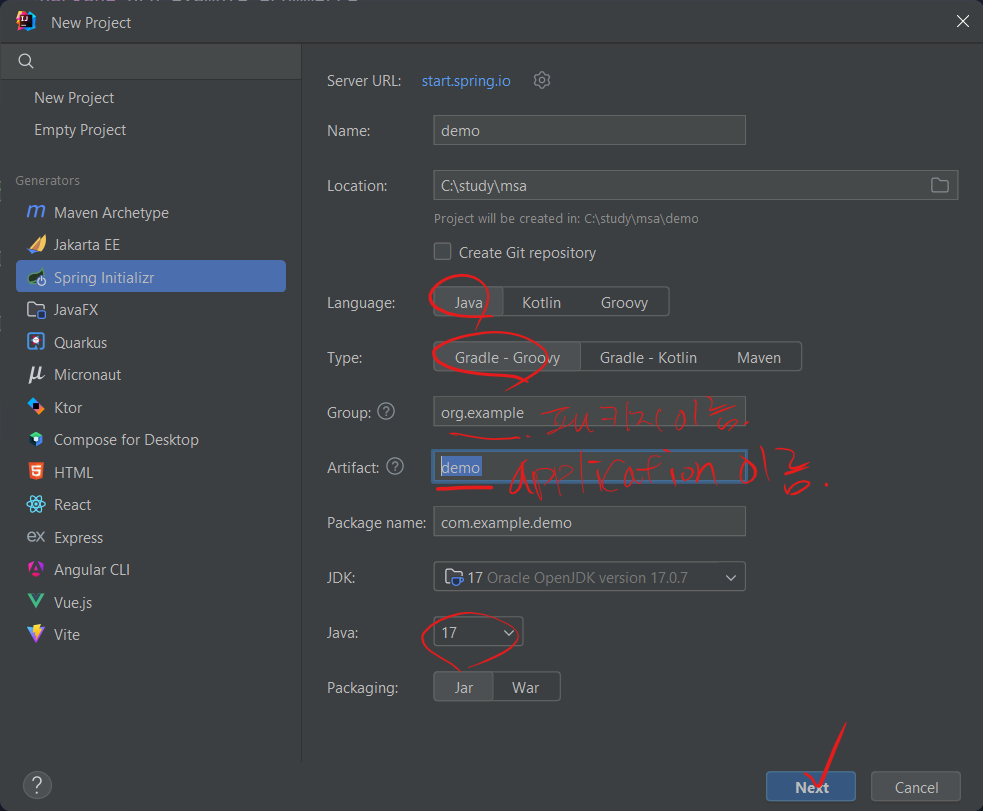This screenshot has height=811, width=983.
Task: Choose Gradle - Groovy build type
Action: click(x=507, y=357)
